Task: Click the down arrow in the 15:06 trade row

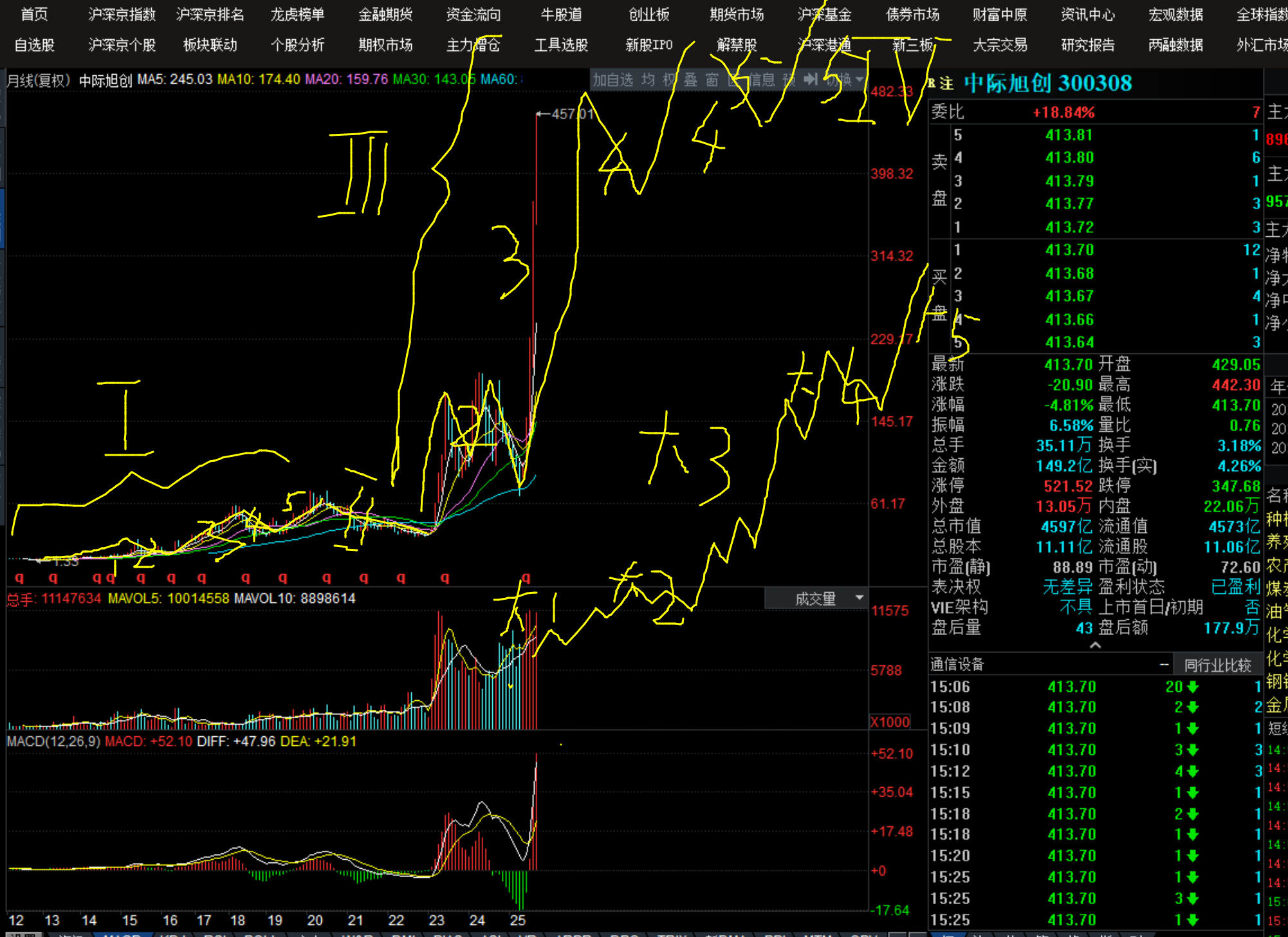Action: [1193, 687]
